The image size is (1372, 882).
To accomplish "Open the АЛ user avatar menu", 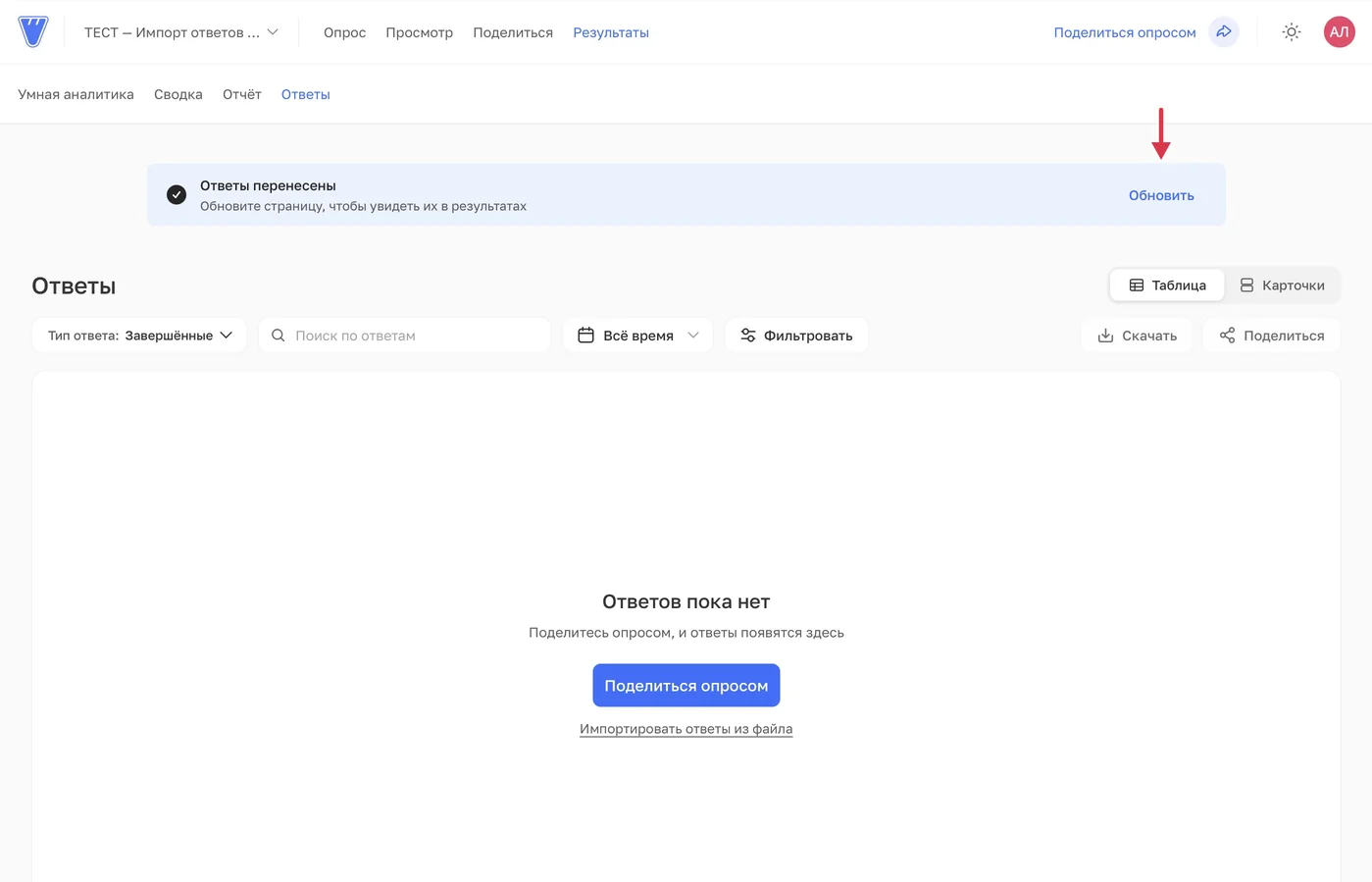I will pyautogui.click(x=1339, y=31).
